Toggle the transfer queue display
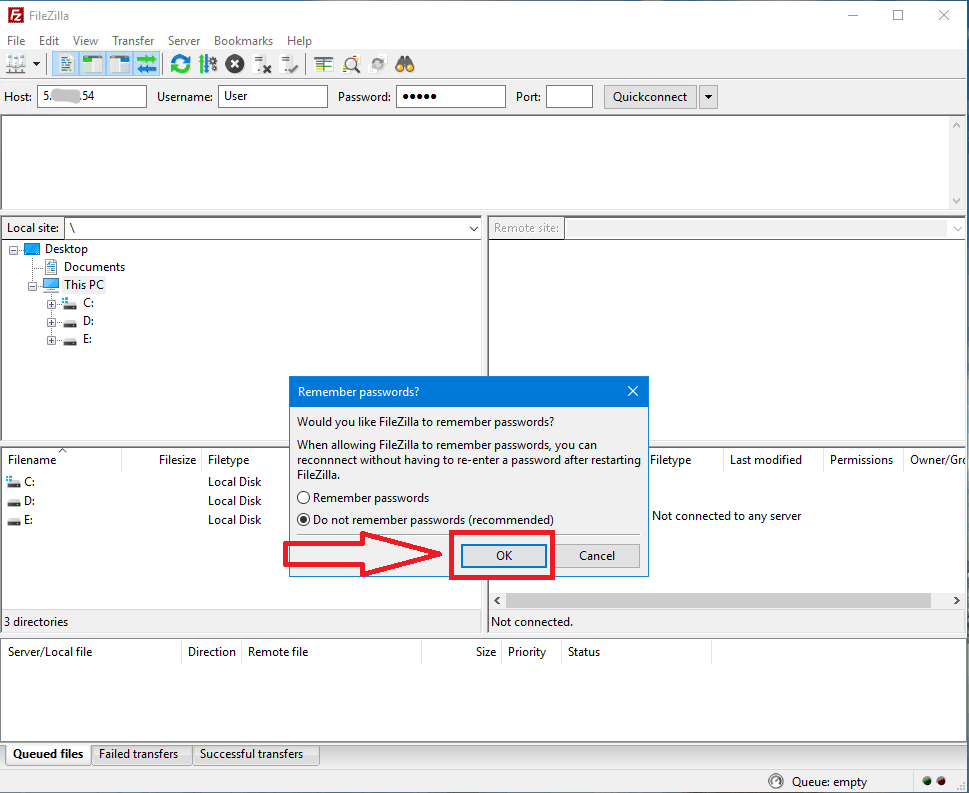The image size is (969, 793). (x=146, y=63)
